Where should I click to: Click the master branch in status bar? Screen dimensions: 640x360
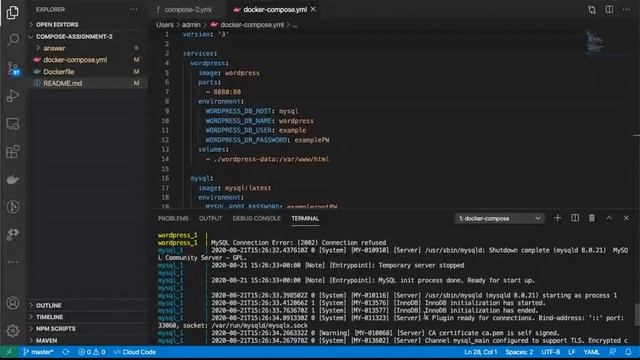pos(38,352)
